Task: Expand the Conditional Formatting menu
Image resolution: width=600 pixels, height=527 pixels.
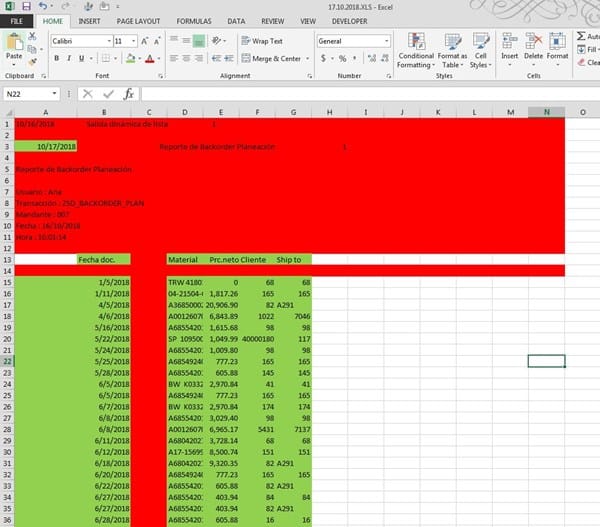Action: click(416, 51)
